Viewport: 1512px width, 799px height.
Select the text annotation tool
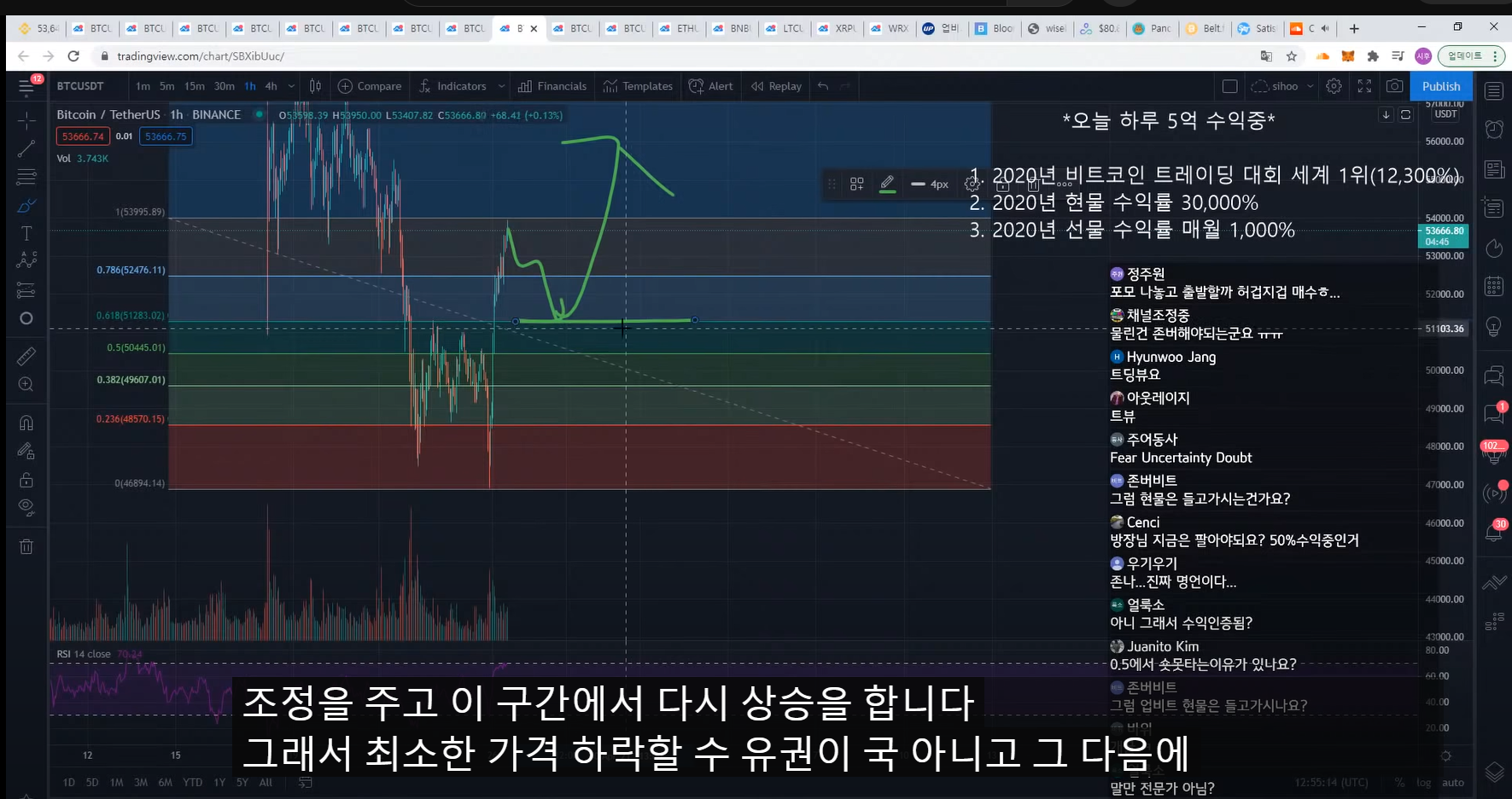(x=26, y=233)
